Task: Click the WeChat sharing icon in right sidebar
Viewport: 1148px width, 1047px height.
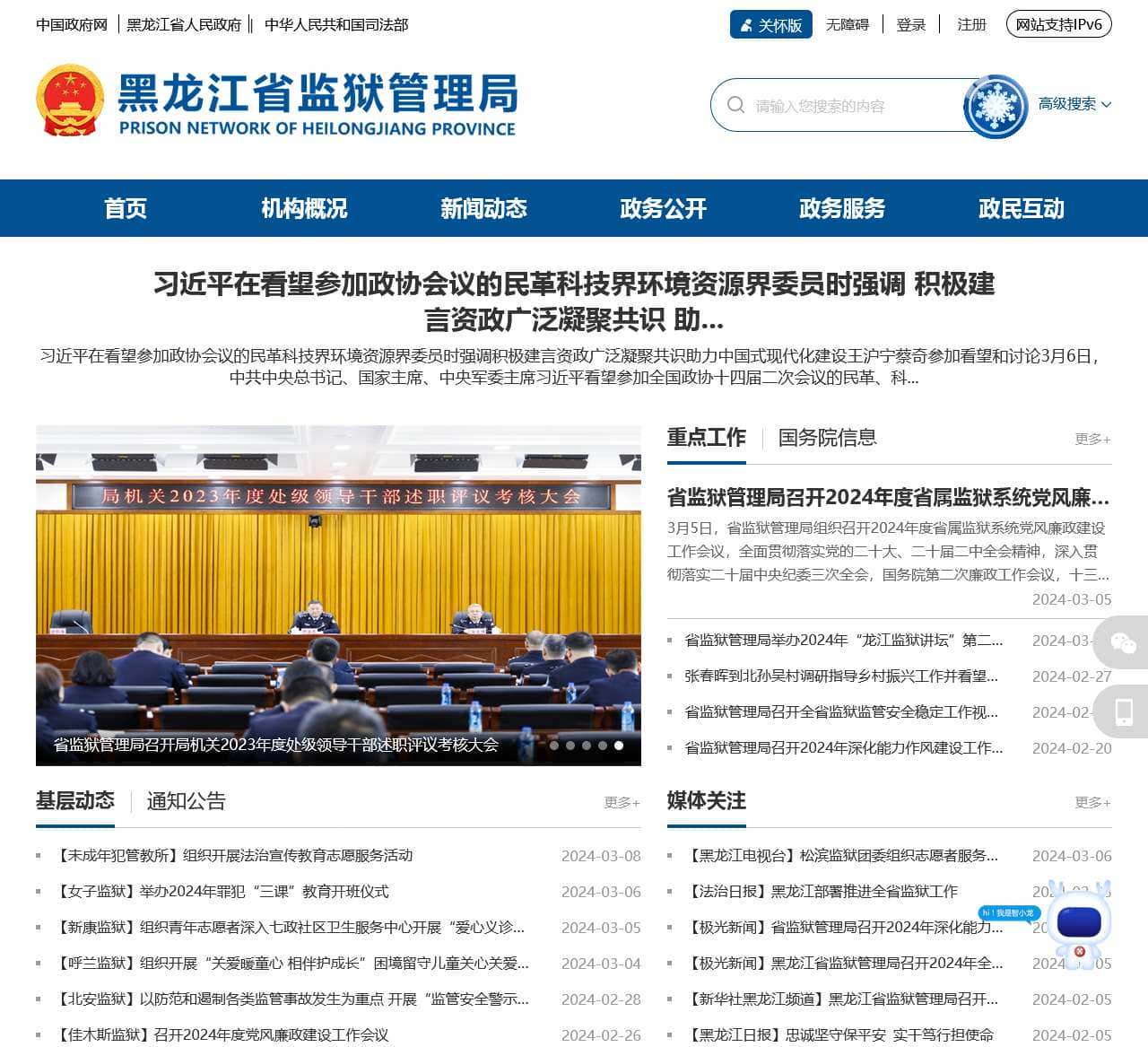Action: tap(1124, 644)
